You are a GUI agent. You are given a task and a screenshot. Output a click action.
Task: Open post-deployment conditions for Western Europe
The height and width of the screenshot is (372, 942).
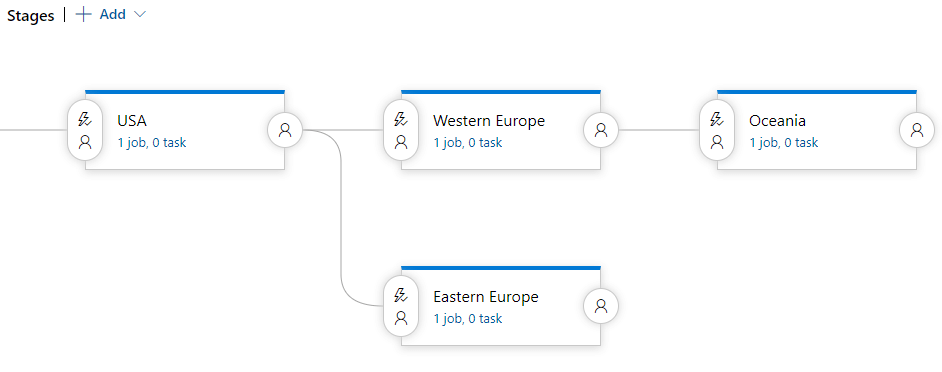(x=601, y=130)
